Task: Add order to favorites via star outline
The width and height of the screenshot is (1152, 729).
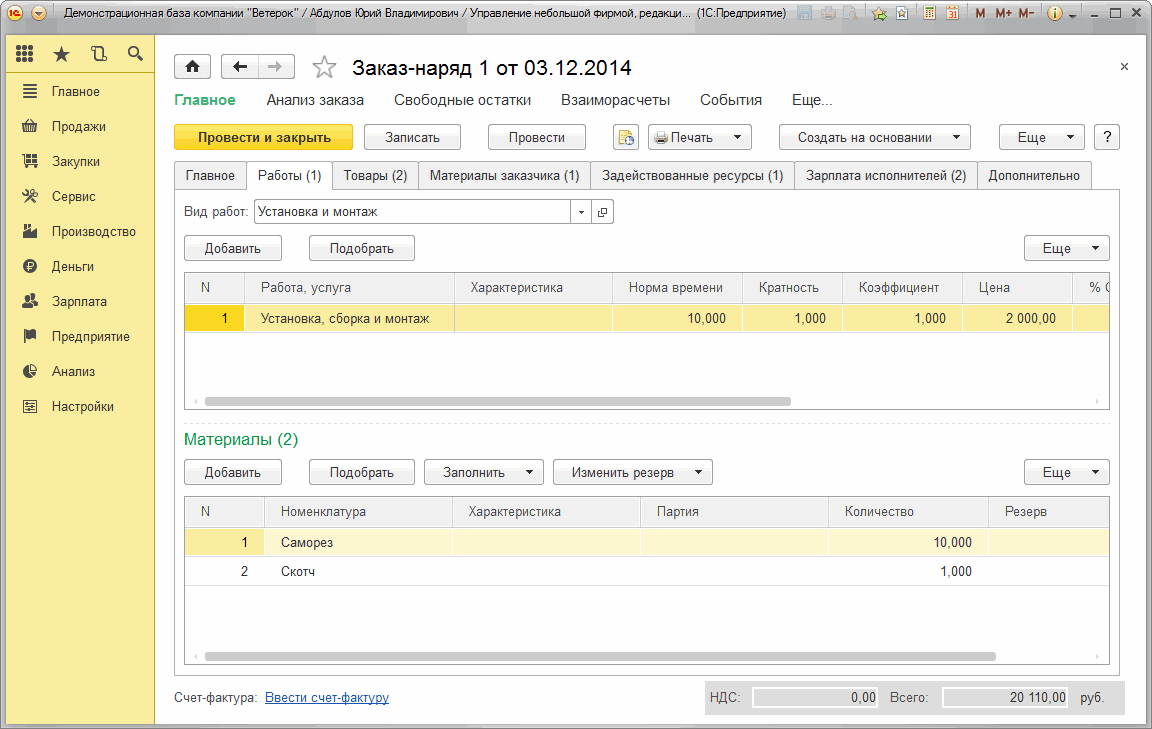Action: click(x=324, y=68)
